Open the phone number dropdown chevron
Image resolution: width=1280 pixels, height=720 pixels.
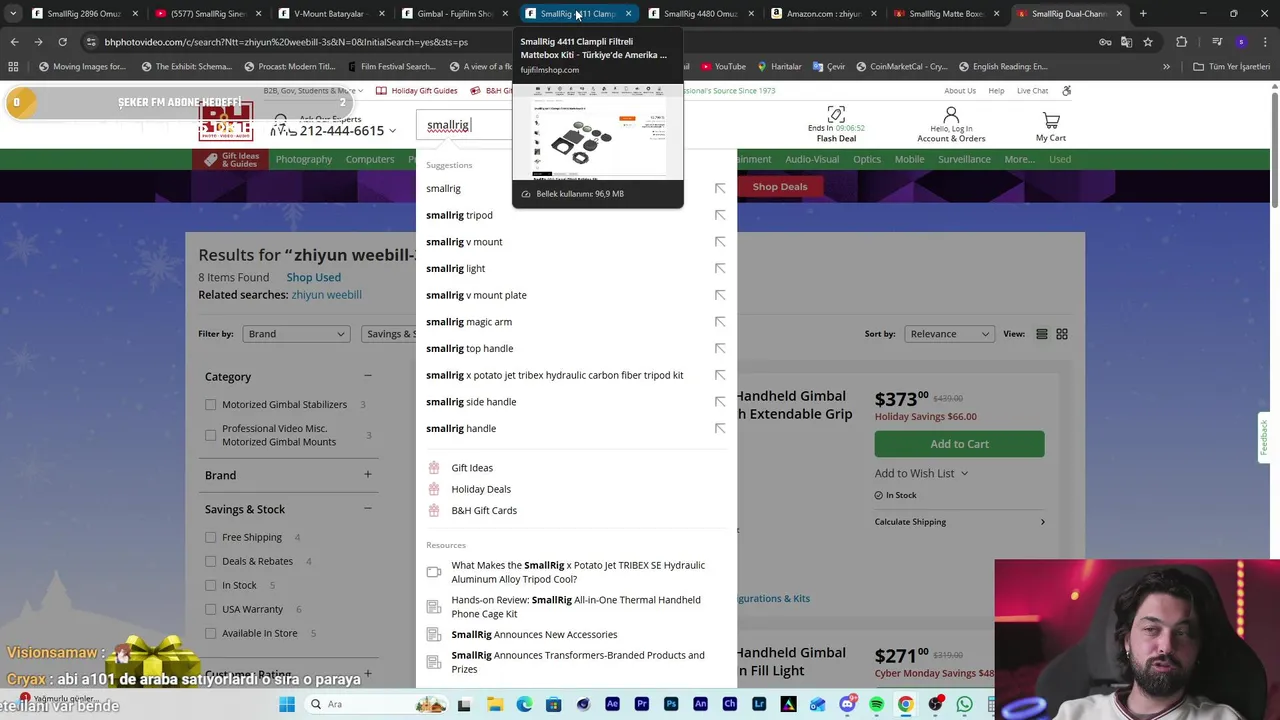pyautogui.click(x=392, y=131)
